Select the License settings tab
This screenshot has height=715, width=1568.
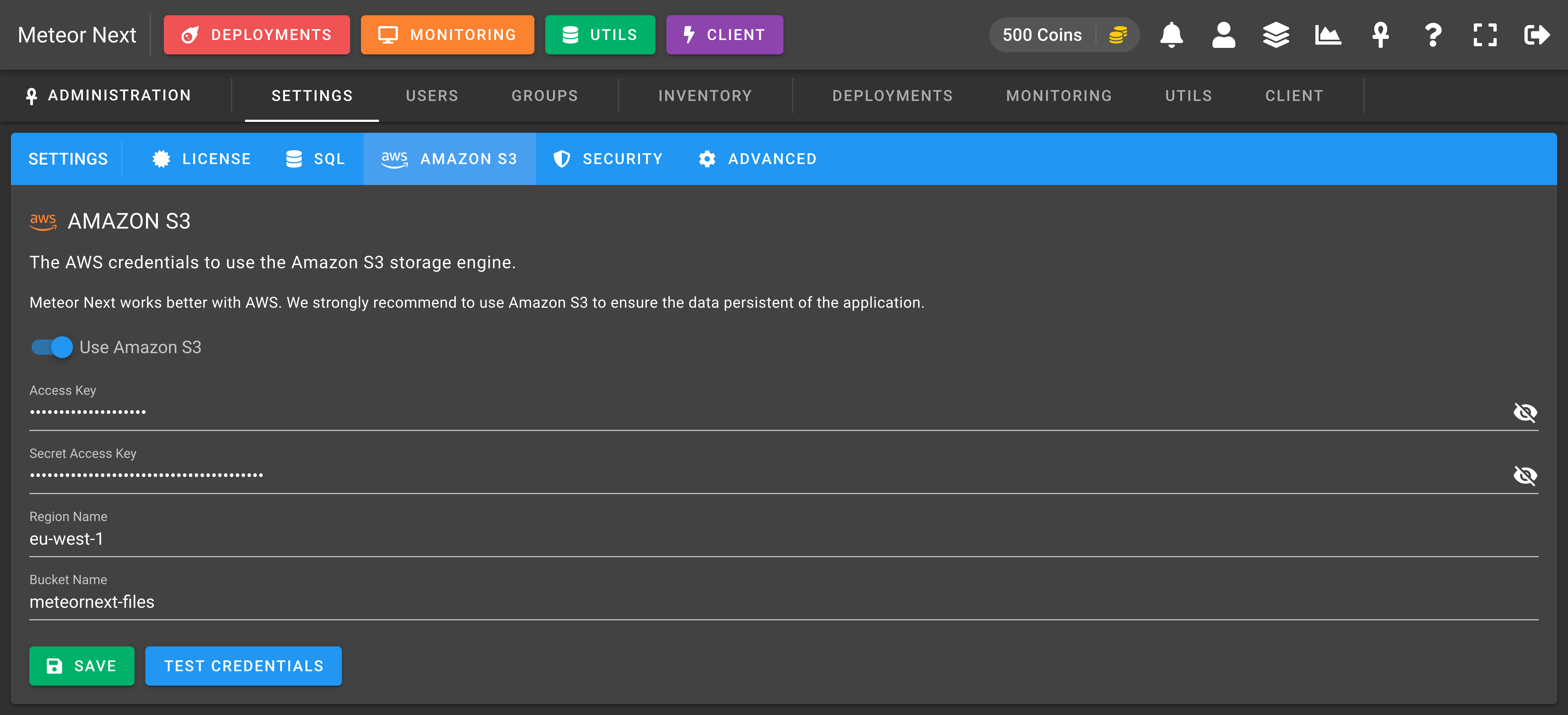coord(201,159)
